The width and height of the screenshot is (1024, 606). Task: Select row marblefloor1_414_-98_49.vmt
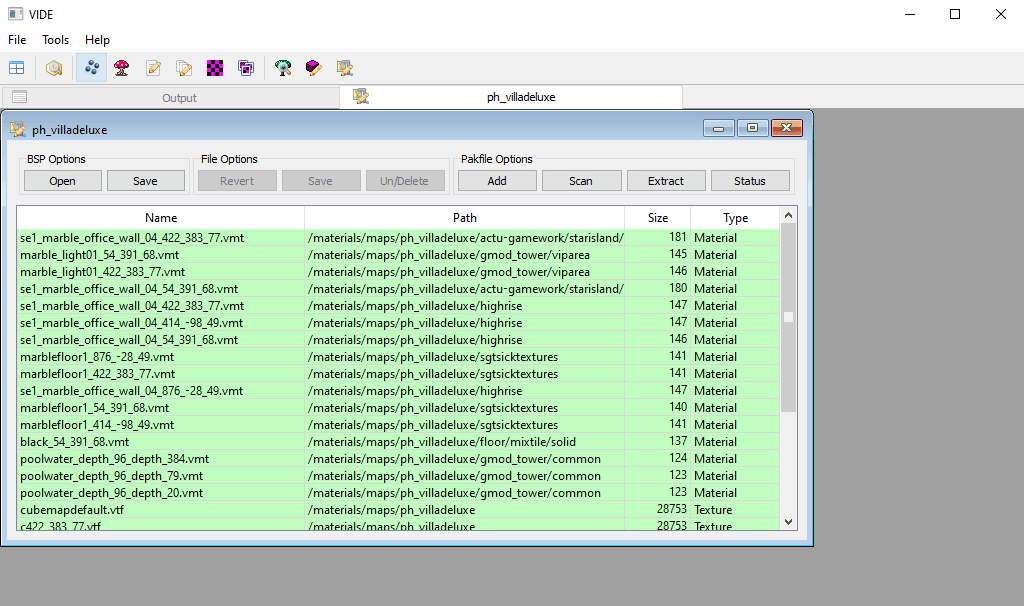[398, 424]
